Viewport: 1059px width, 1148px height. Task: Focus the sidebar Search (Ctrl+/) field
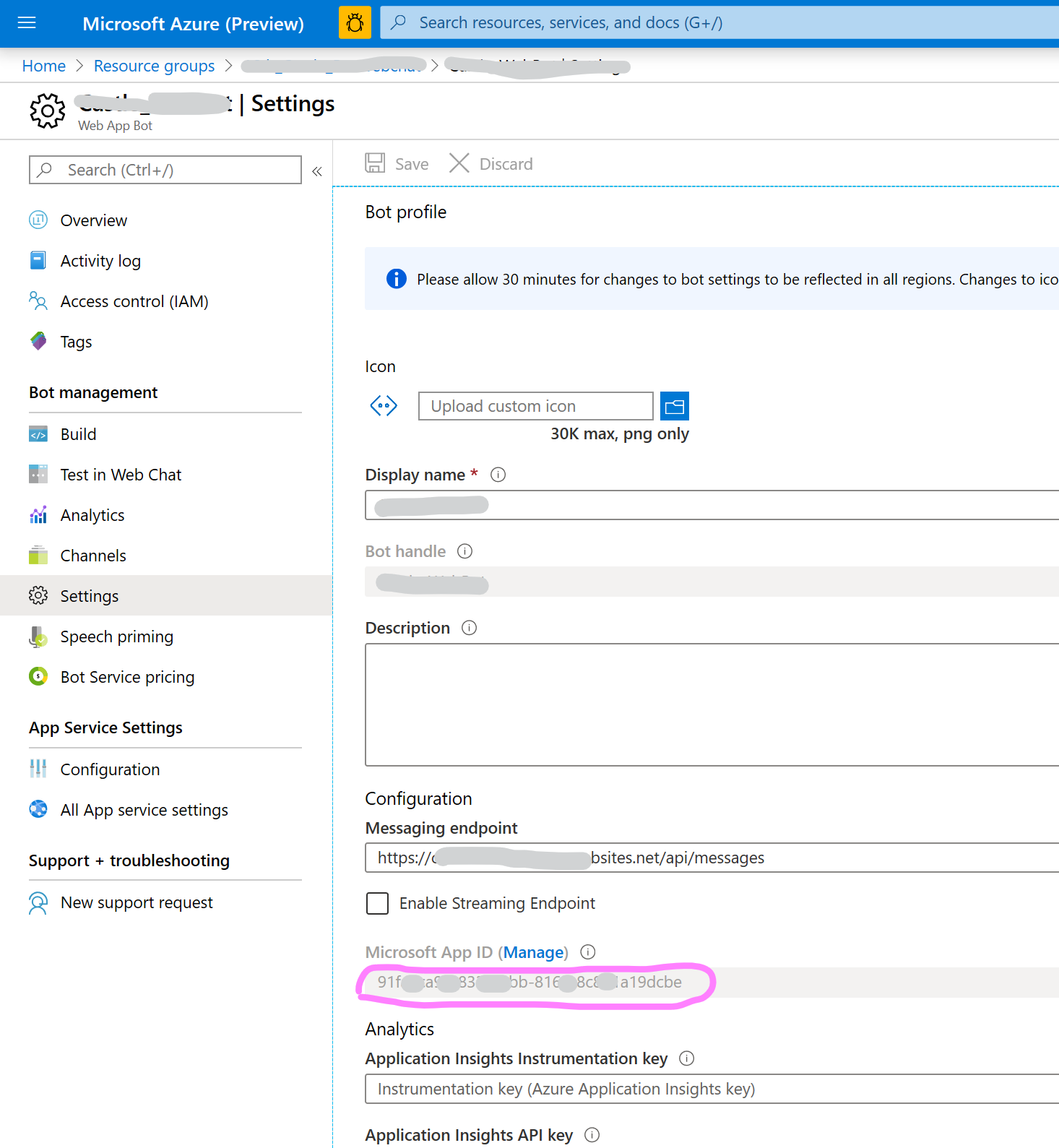point(165,170)
